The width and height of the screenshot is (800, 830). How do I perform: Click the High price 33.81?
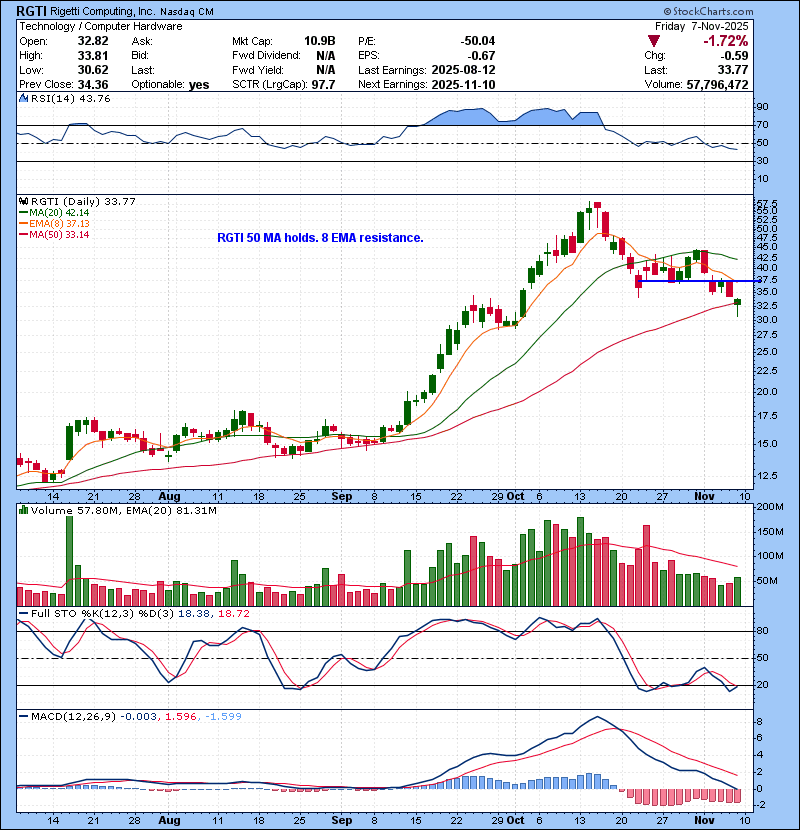tap(93, 56)
